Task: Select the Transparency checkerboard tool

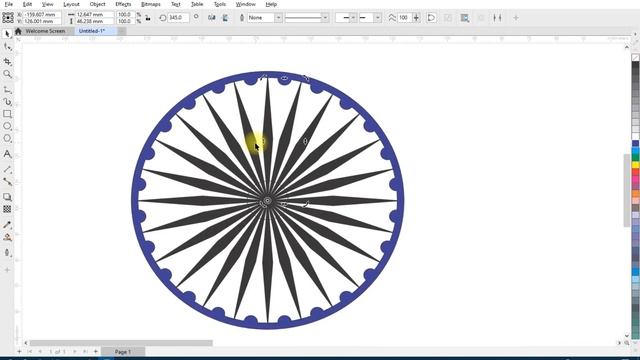Action: coord(7,209)
